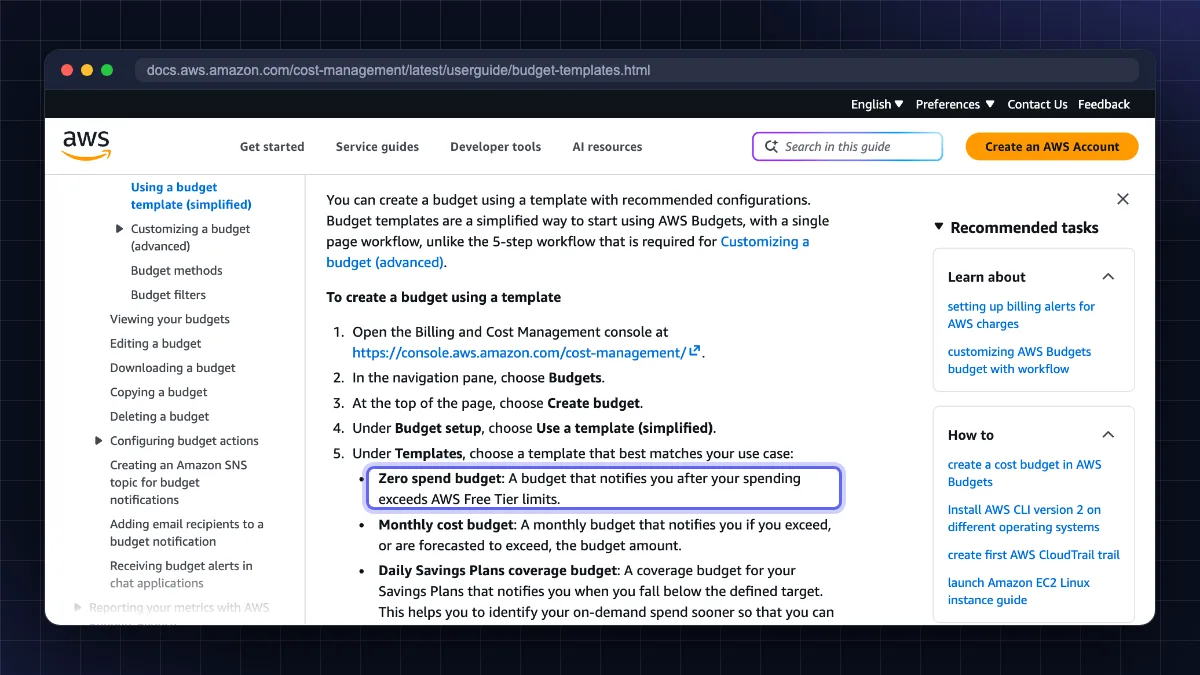Click Feedback in top bar
Image resolution: width=1200 pixels, height=675 pixels.
tap(1104, 104)
